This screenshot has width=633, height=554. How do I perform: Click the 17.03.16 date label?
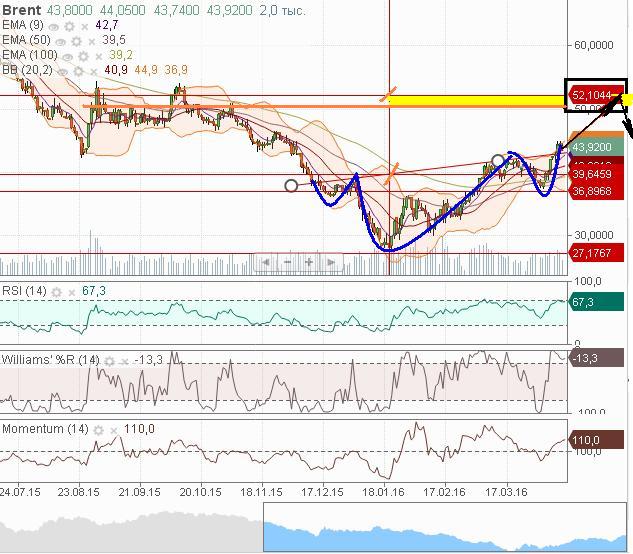(x=506, y=492)
